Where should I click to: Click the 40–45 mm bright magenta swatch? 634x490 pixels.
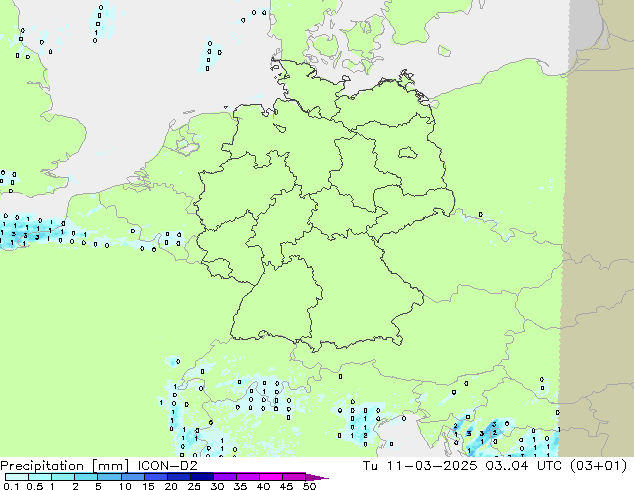271,477
